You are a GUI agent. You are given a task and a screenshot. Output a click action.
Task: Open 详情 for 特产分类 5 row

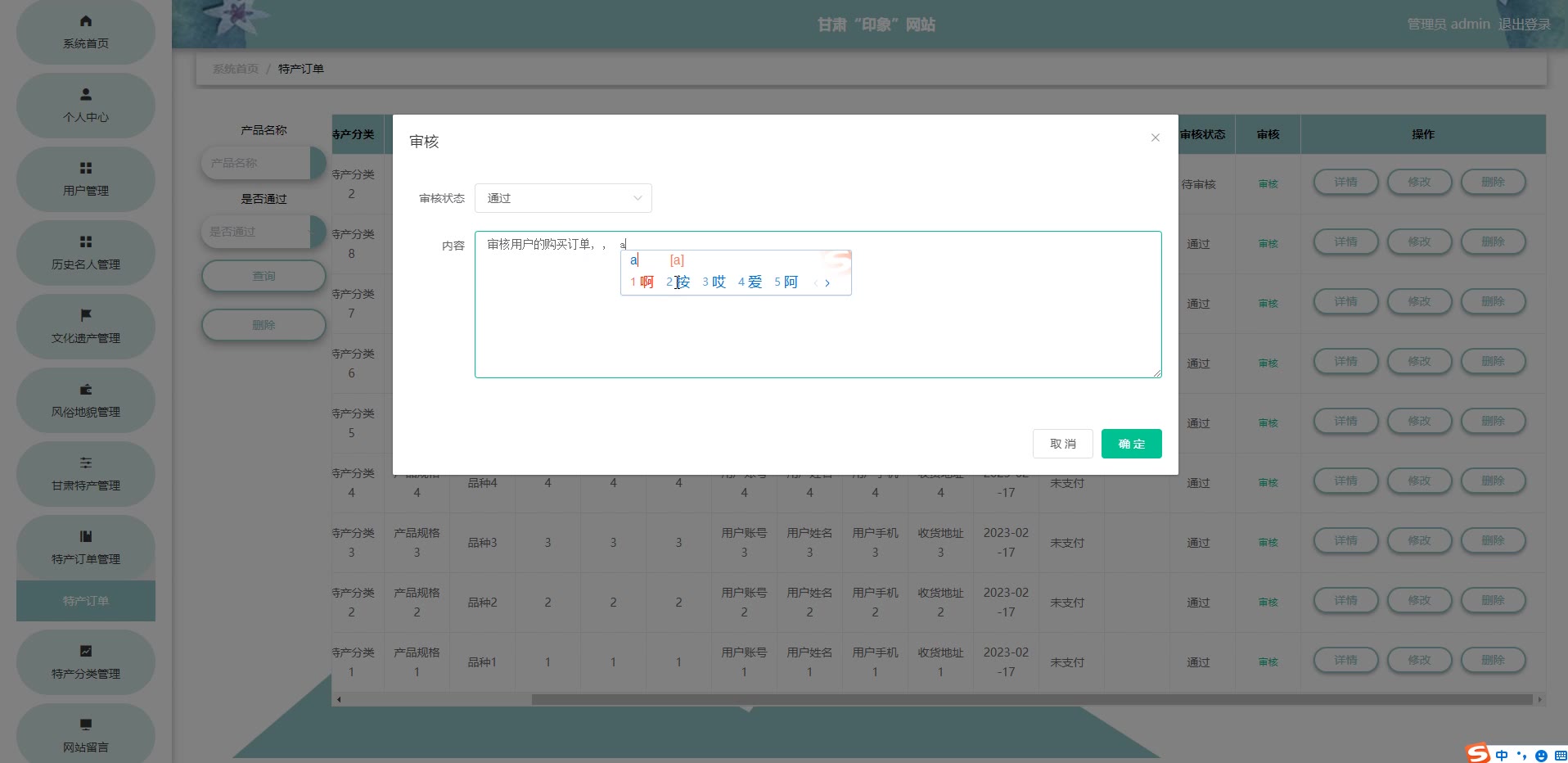[1346, 422]
